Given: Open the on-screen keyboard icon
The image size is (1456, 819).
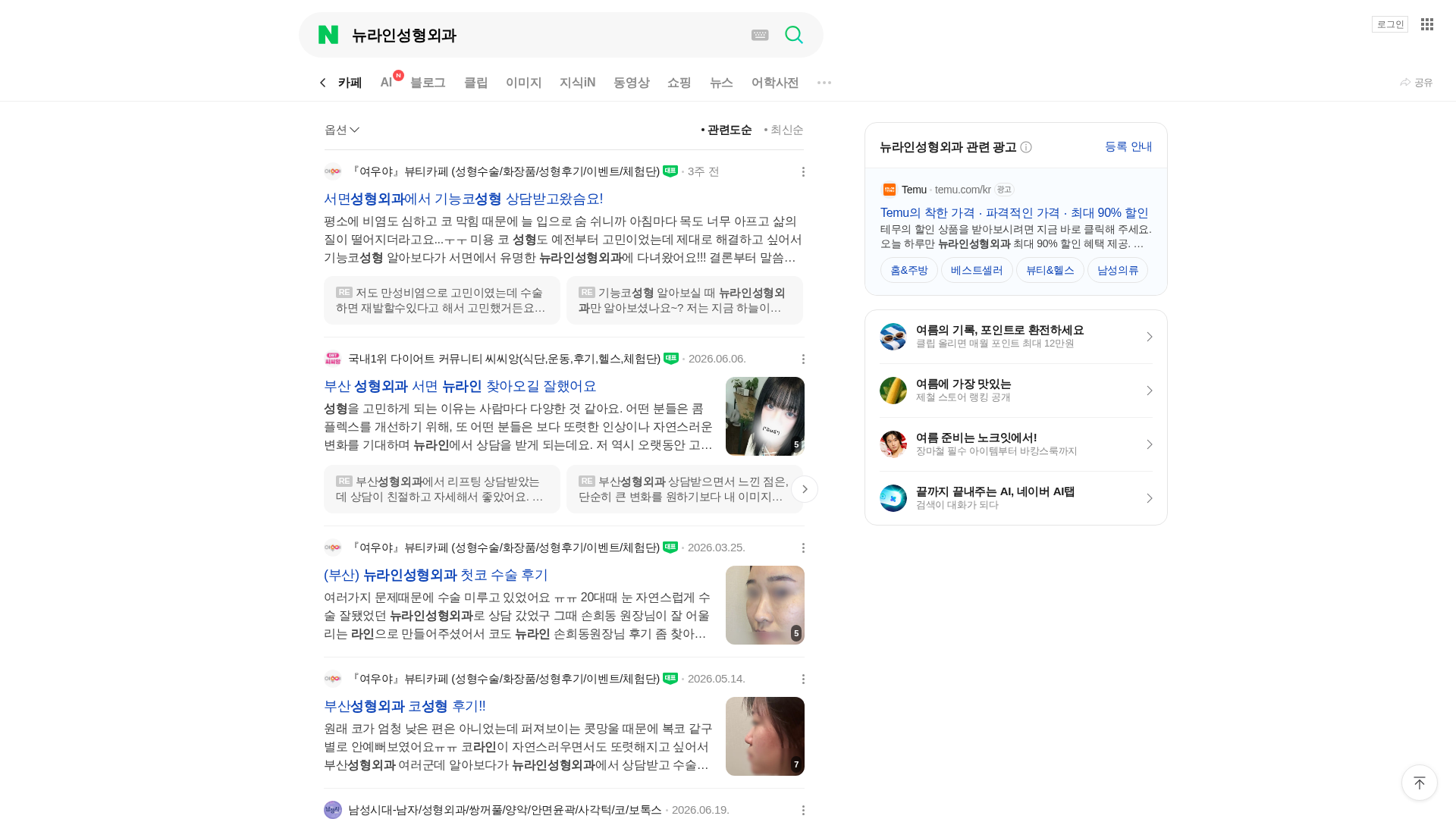Looking at the screenshot, I should click(x=760, y=35).
